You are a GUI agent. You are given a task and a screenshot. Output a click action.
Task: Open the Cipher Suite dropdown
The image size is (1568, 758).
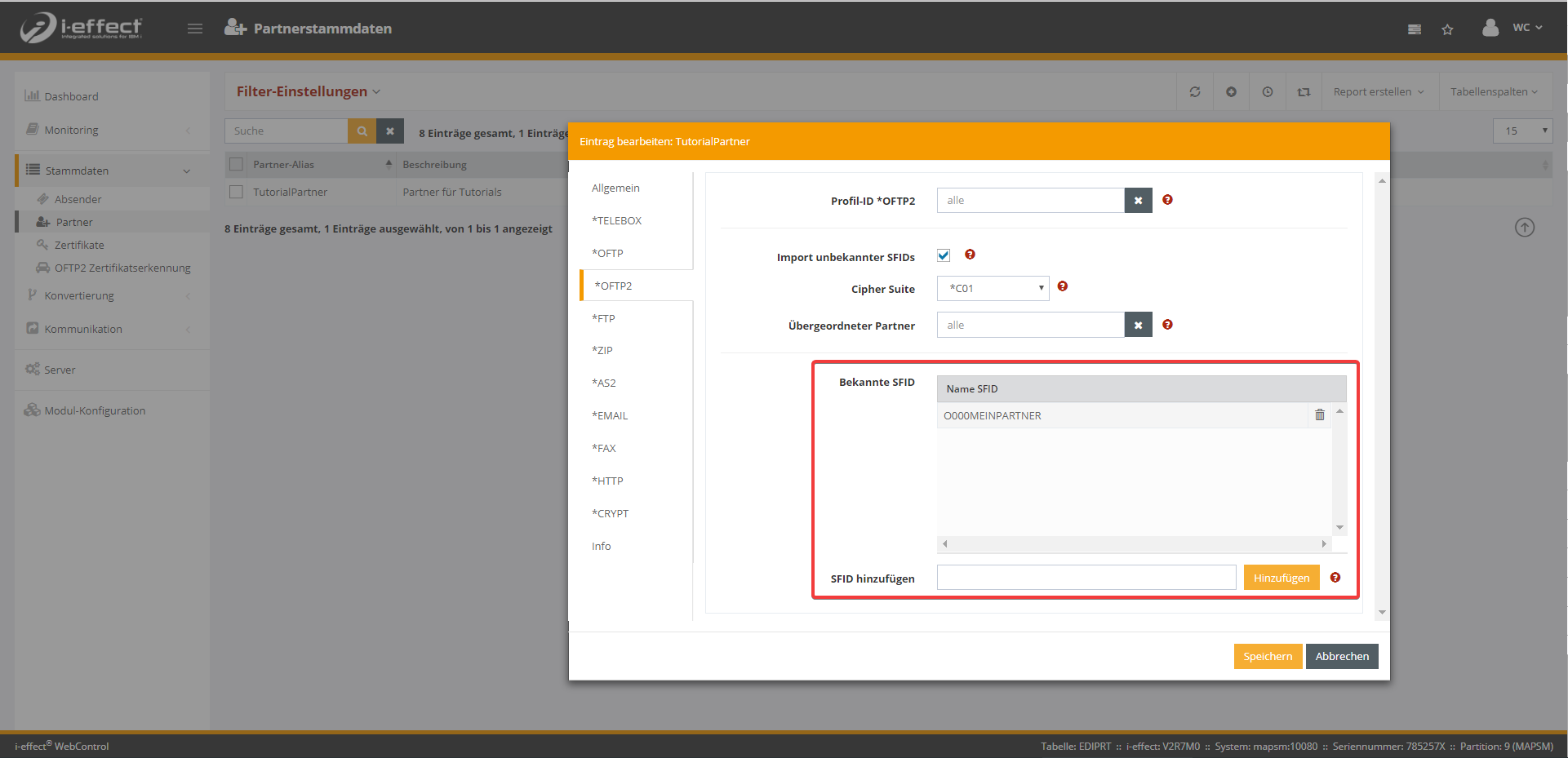(x=993, y=288)
